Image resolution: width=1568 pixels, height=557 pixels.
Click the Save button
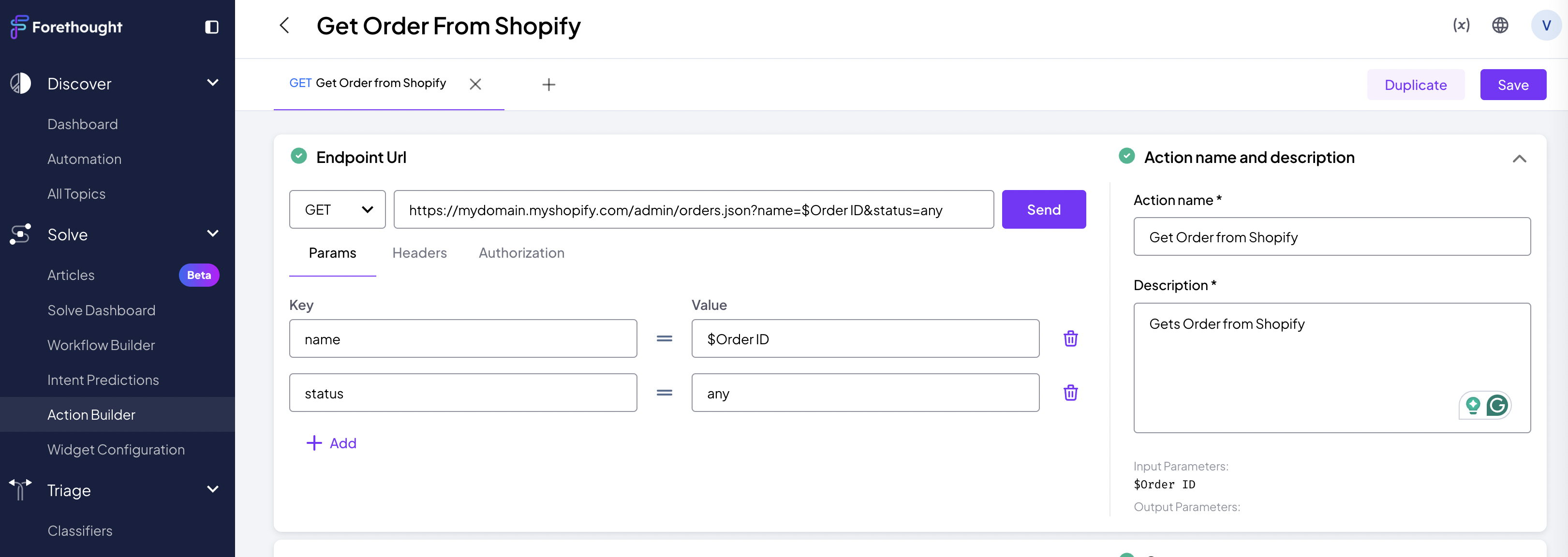(x=1512, y=85)
